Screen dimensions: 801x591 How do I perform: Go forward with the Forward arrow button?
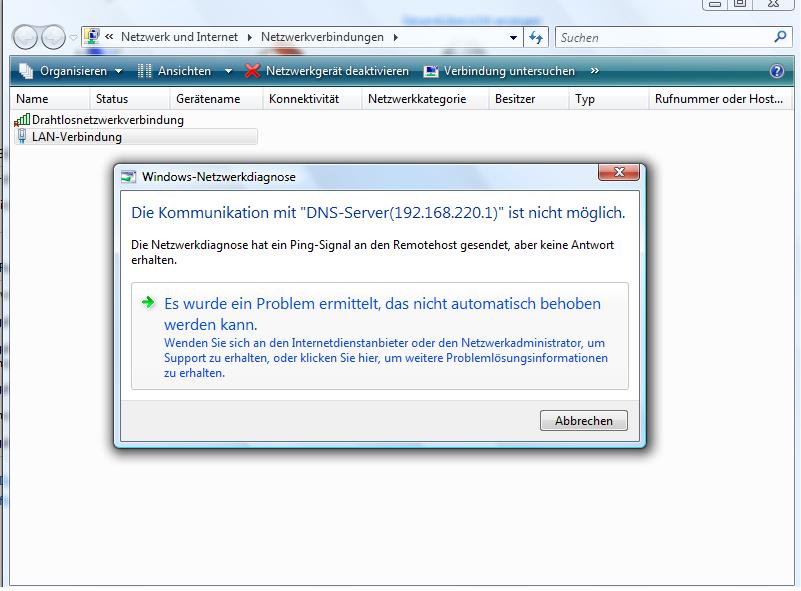click(x=53, y=37)
